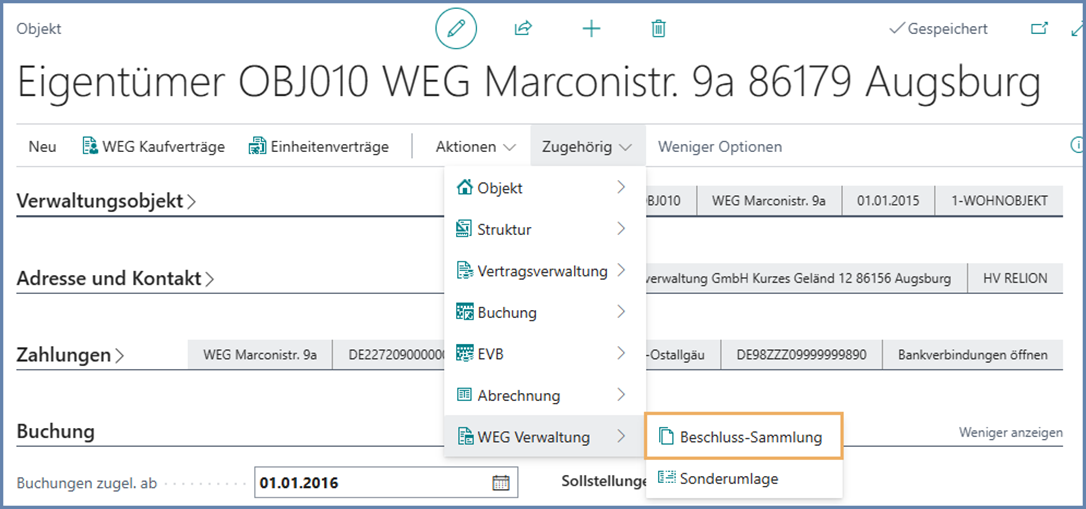Expand the Zahlungen section
This screenshot has width=1086, height=509.
pos(70,355)
